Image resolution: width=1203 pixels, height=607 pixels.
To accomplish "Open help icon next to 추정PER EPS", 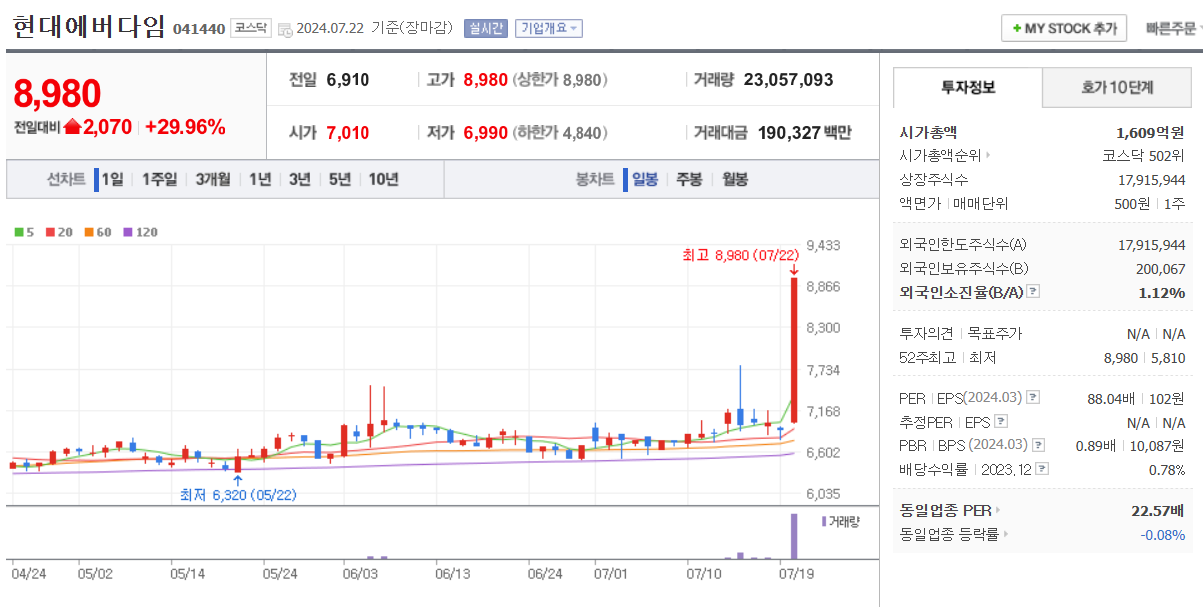I will point(1001,422).
